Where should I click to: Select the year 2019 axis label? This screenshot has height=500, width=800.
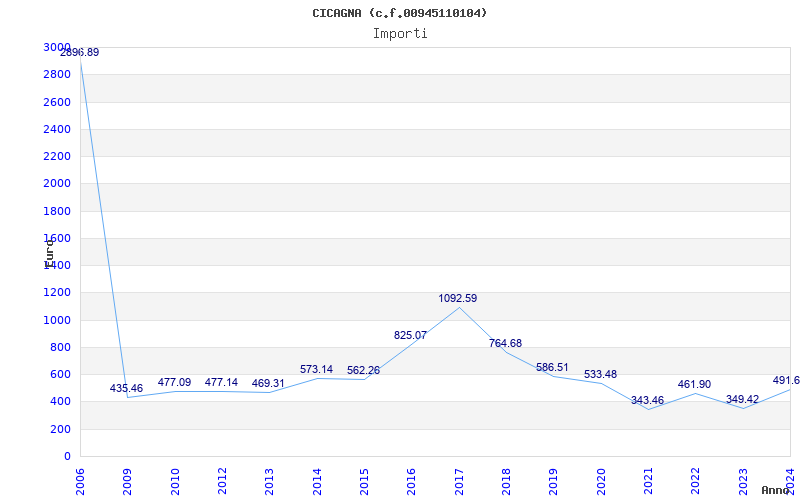(x=554, y=482)
